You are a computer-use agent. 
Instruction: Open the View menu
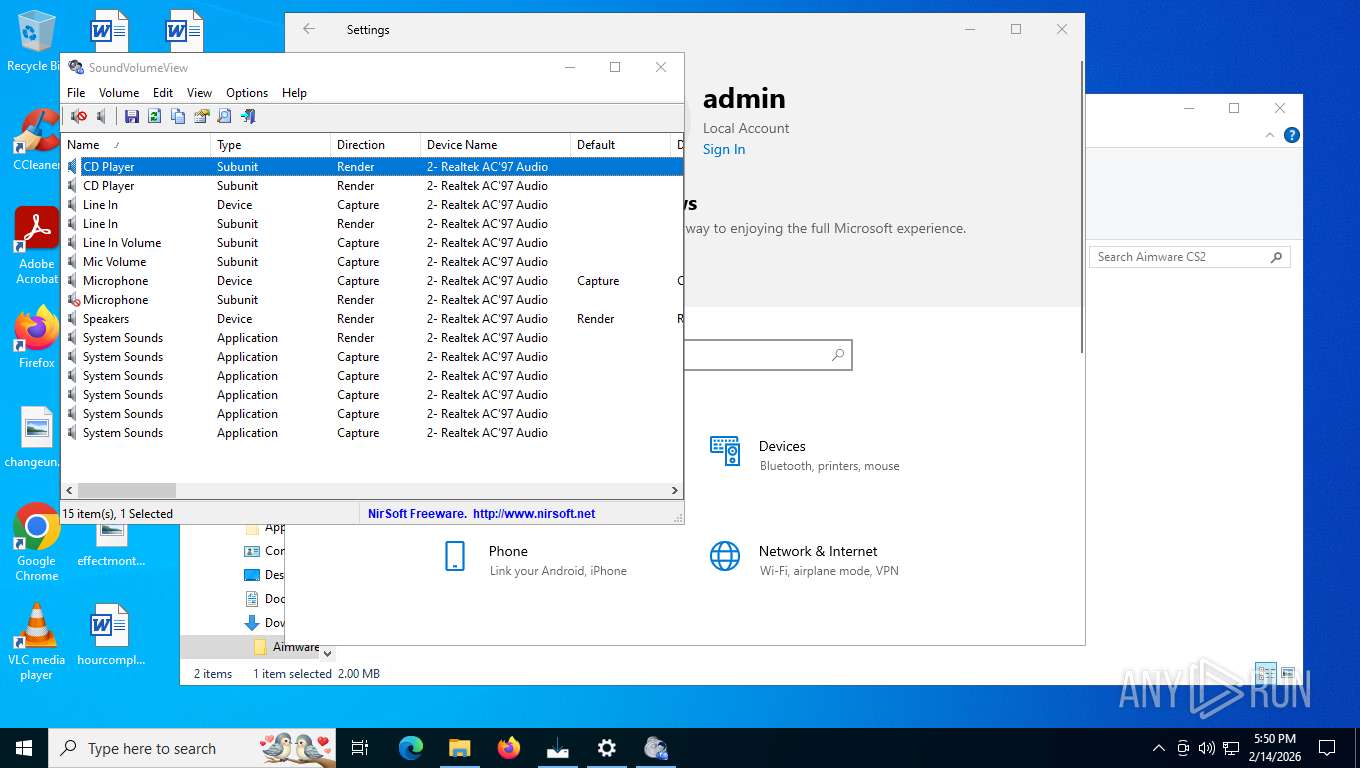[200, 93]
